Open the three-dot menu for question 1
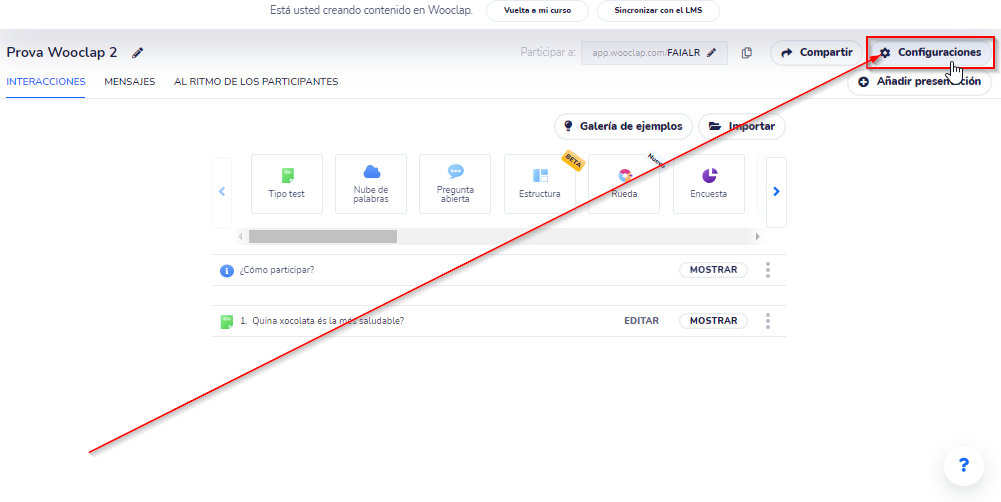The height and width of the screenshot is (502, 1001). pos(768,321)
